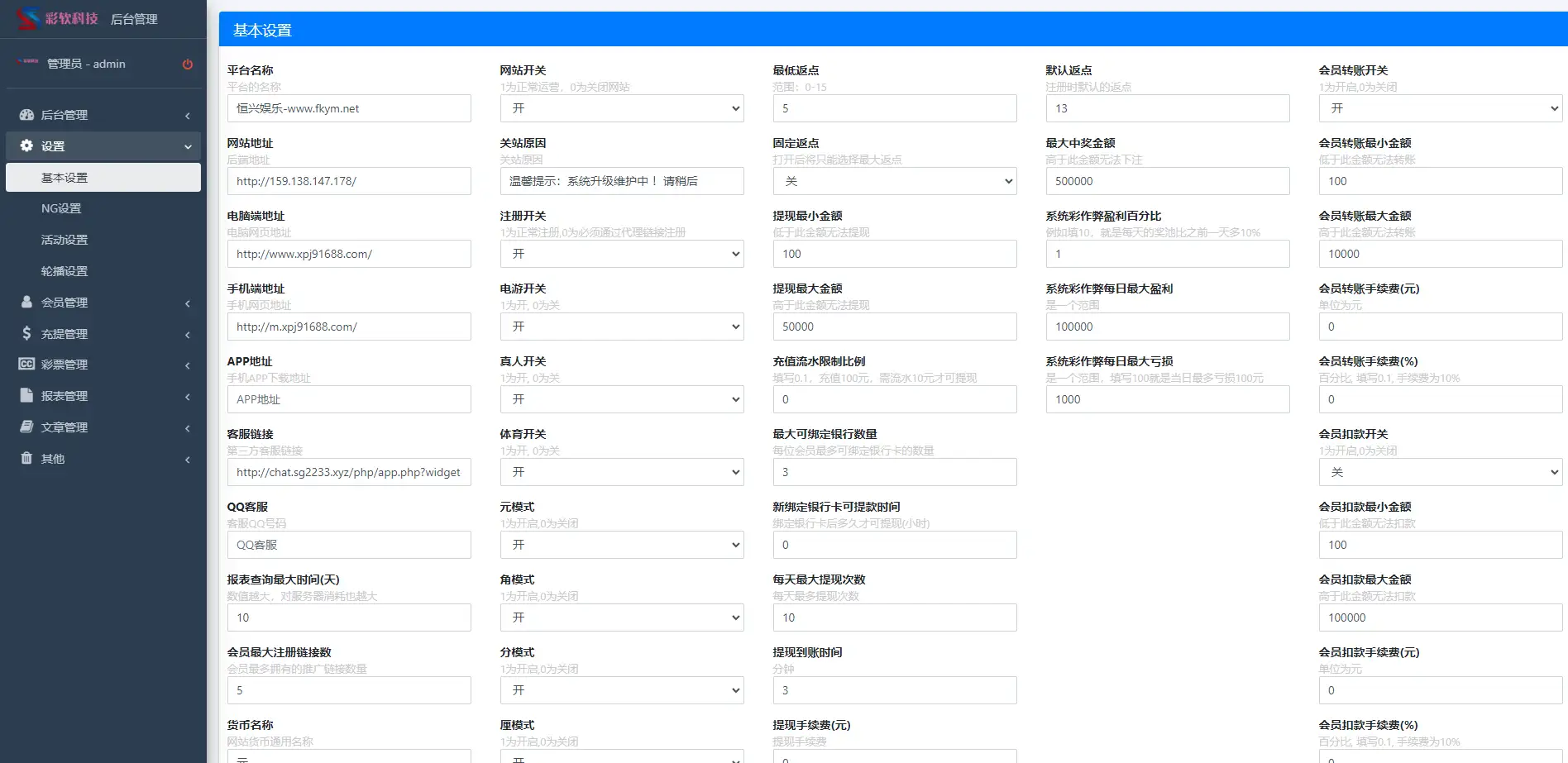Viewport: 1568px width, 763px height.
Task: Click the QQ客服 input field
Action: 349,545
